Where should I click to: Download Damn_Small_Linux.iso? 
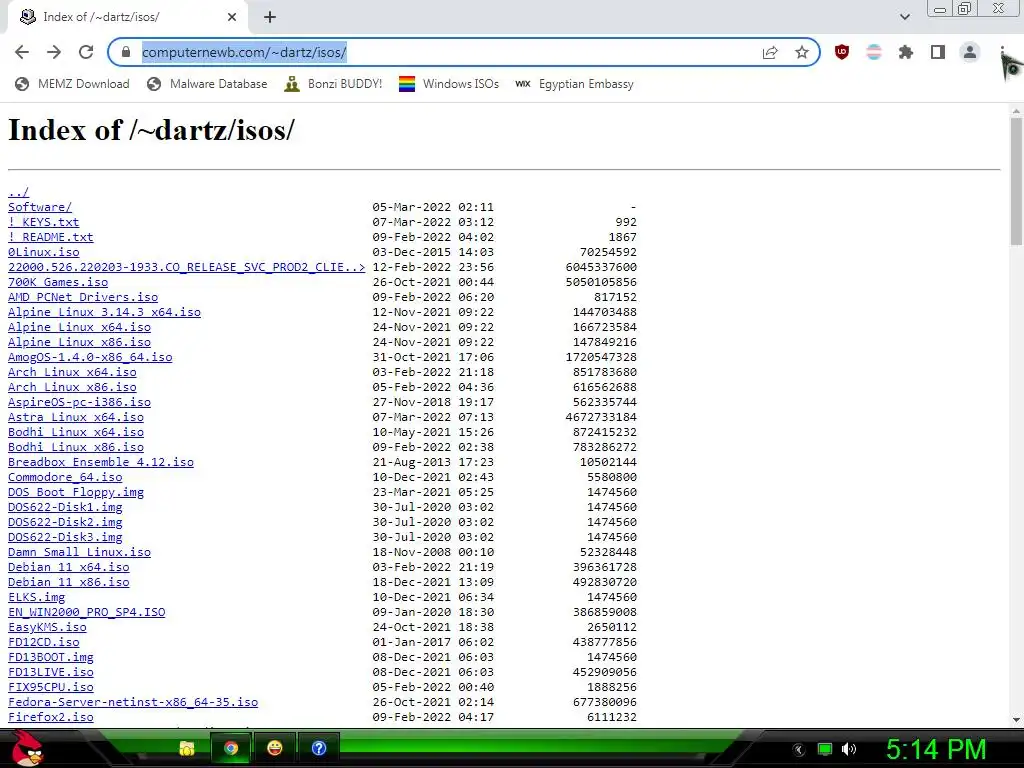tap(80, 552)
